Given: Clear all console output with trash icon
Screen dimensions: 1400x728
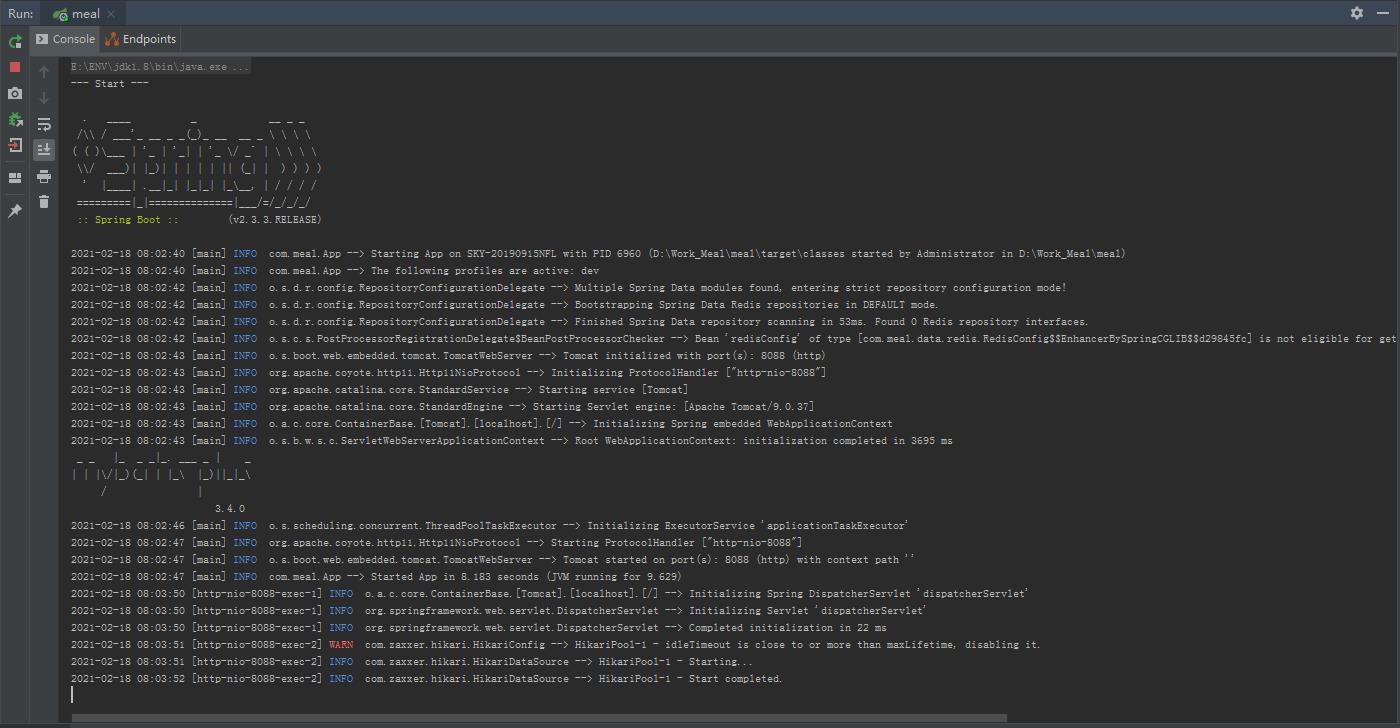Looking at the screenshot, I should pyautogui.click(x=44, y=202).
